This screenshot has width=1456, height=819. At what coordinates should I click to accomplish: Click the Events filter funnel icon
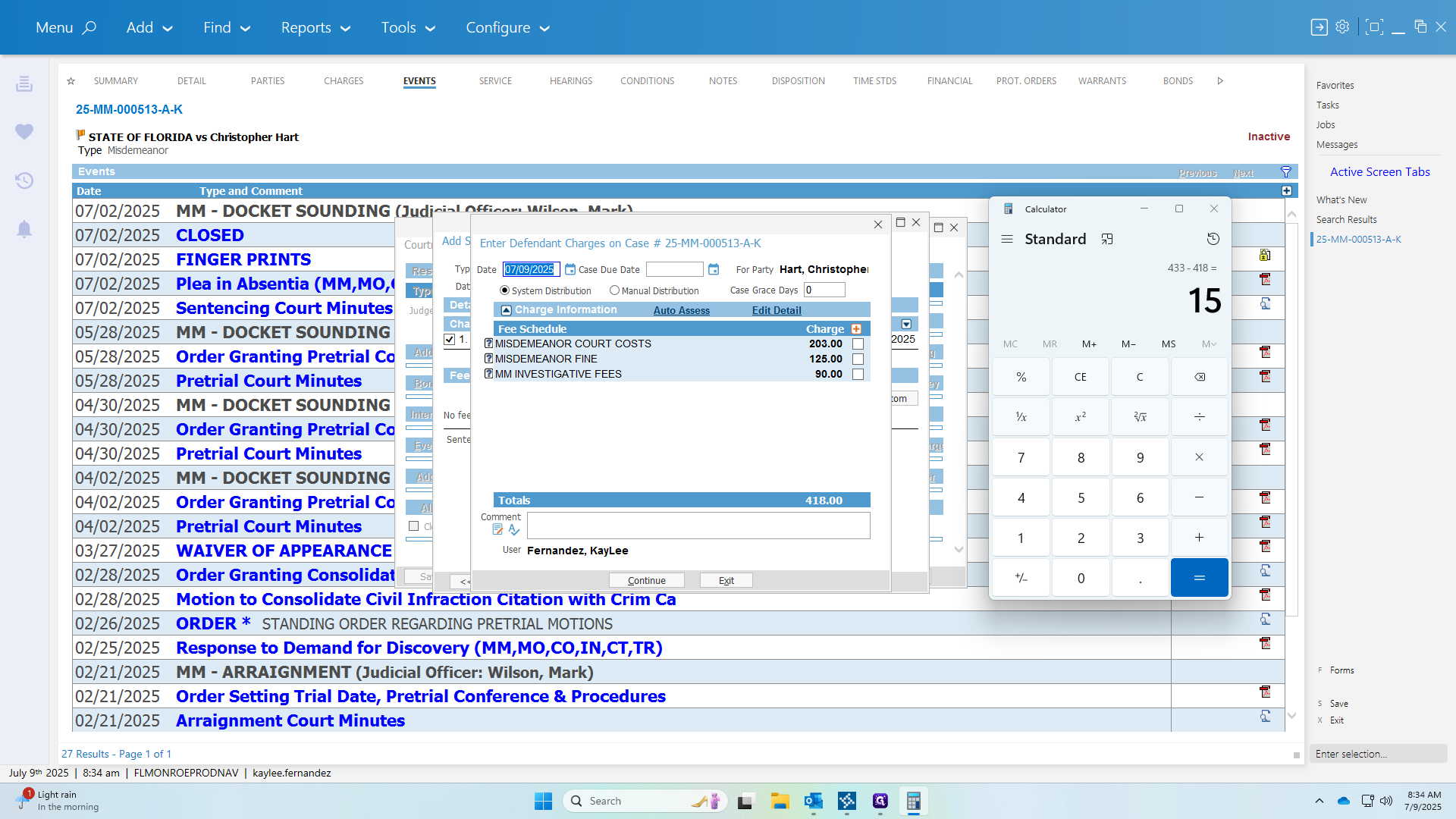click(1286, 172)
